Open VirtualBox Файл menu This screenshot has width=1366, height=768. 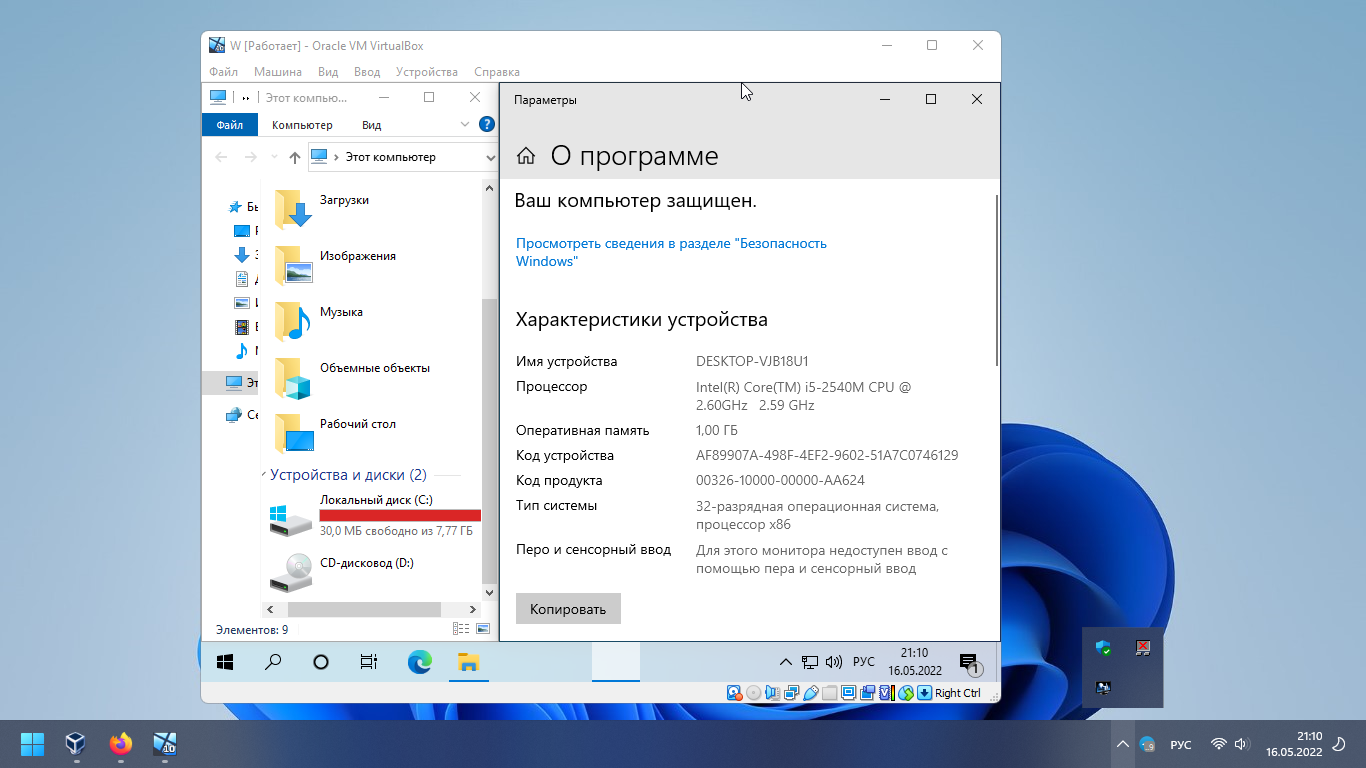[223, 72]
